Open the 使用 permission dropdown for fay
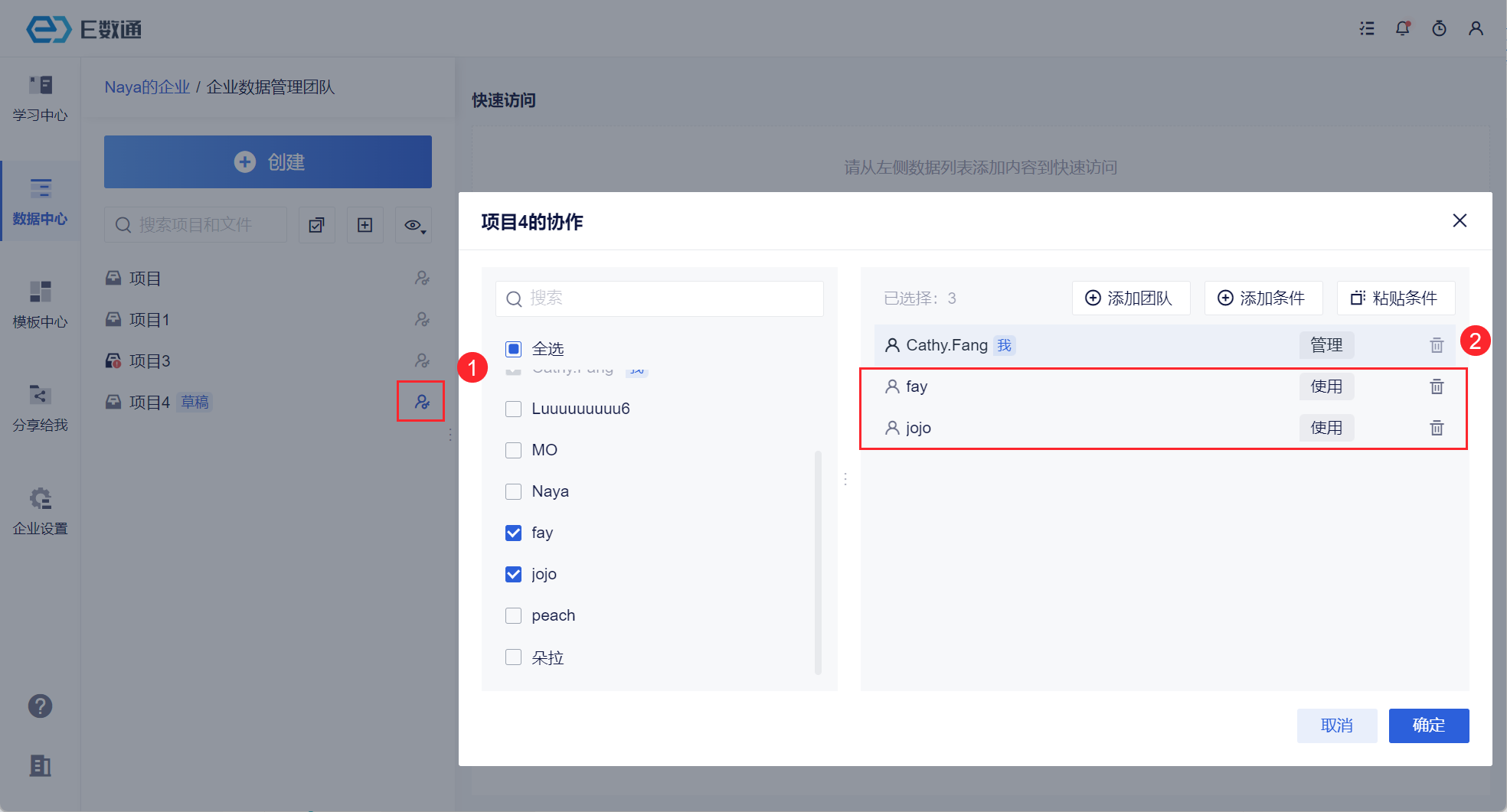1507x812 pixels. tap(1326, 386)
